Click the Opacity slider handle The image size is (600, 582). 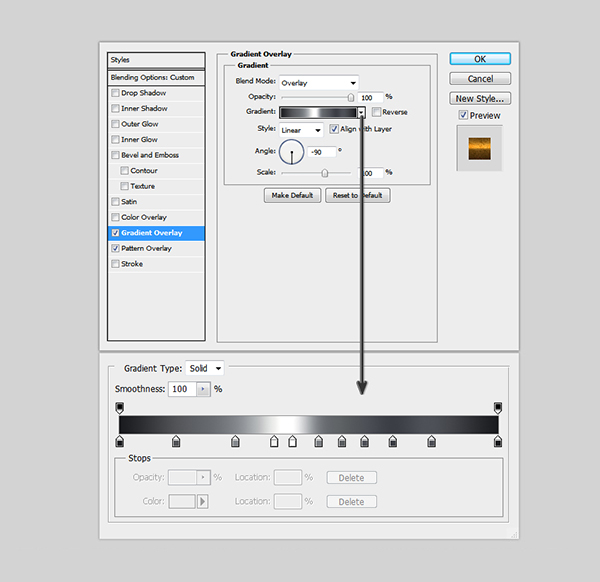351,97
